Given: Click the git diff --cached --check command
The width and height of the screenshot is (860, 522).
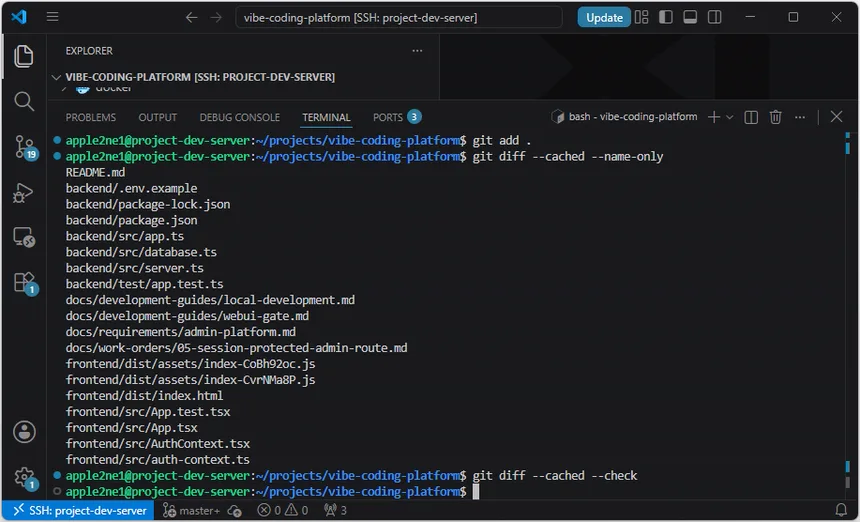Looking at the screenshot, I should tap(555, 475).
